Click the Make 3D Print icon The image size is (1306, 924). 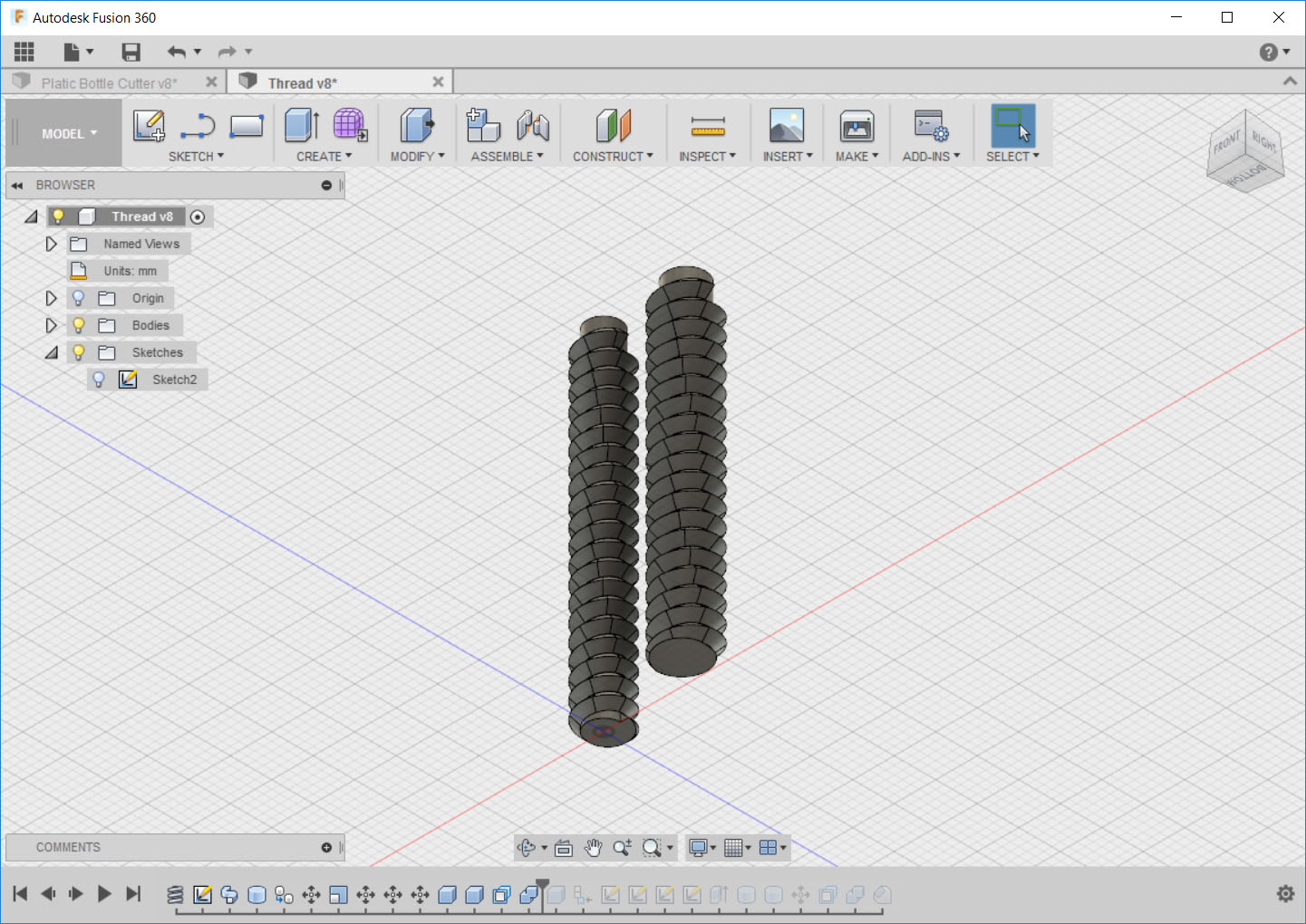pyautogui.click(x=856, y=126)
